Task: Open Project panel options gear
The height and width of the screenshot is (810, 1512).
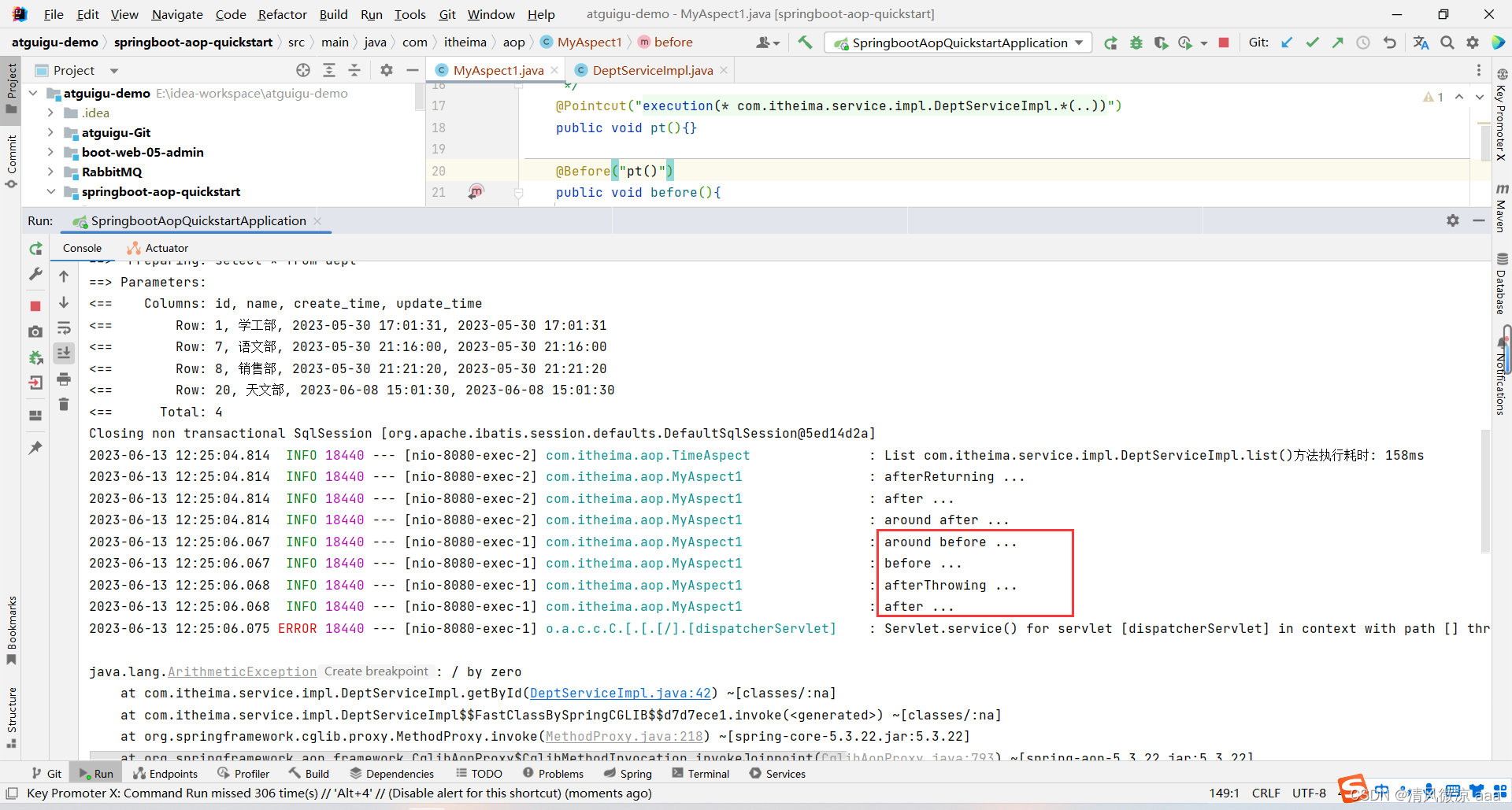Action: pos(386,70)
